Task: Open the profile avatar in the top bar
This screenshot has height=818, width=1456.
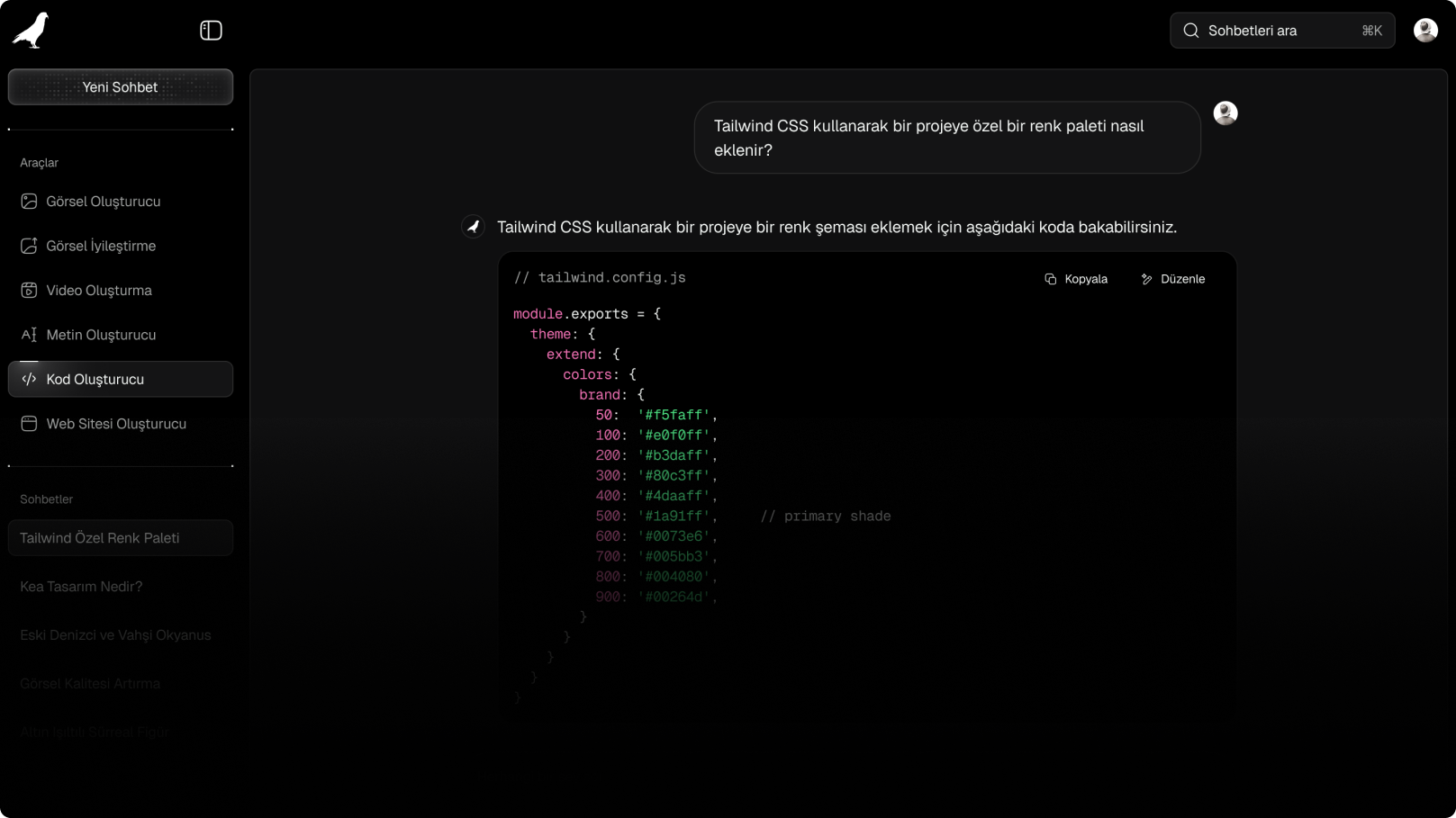Action: 1425,31
